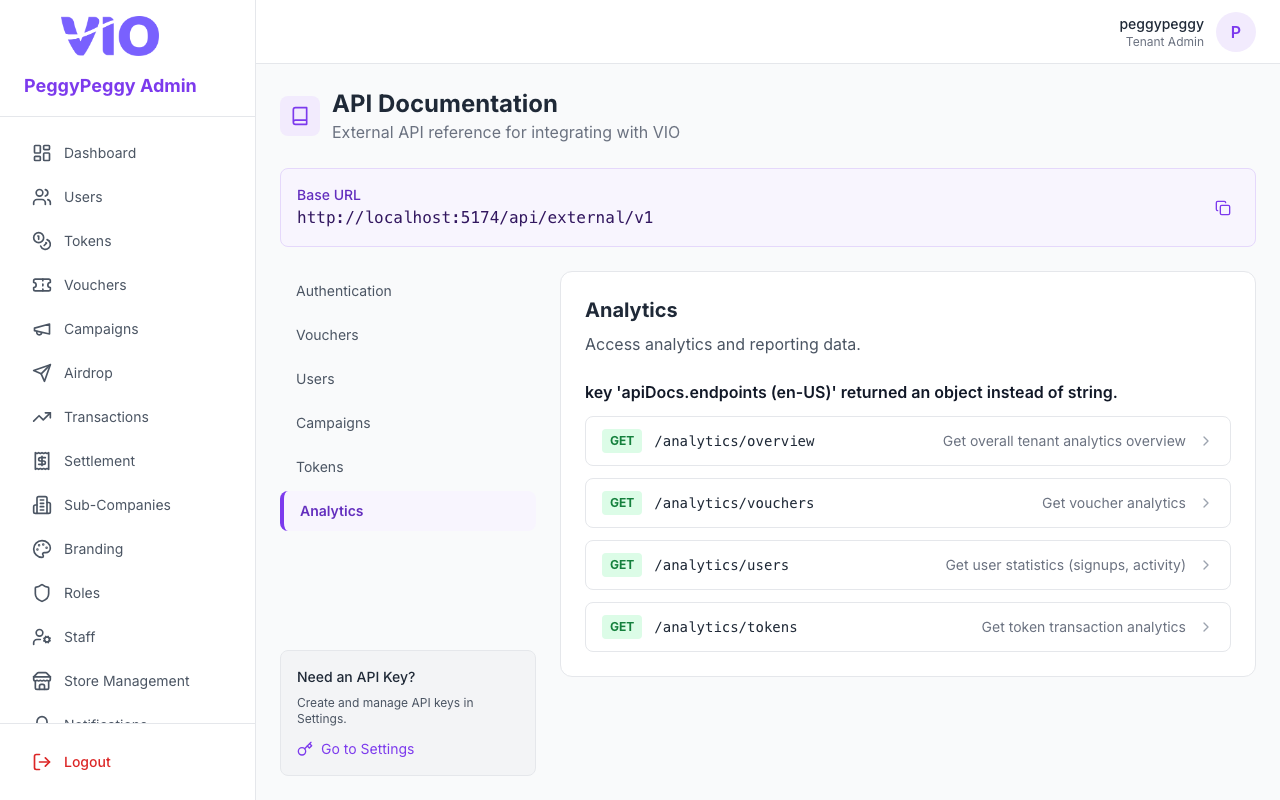The image size is (1280, 800).
Task: Click the key icon beside Go to Settings
Action: click(305, 749)
